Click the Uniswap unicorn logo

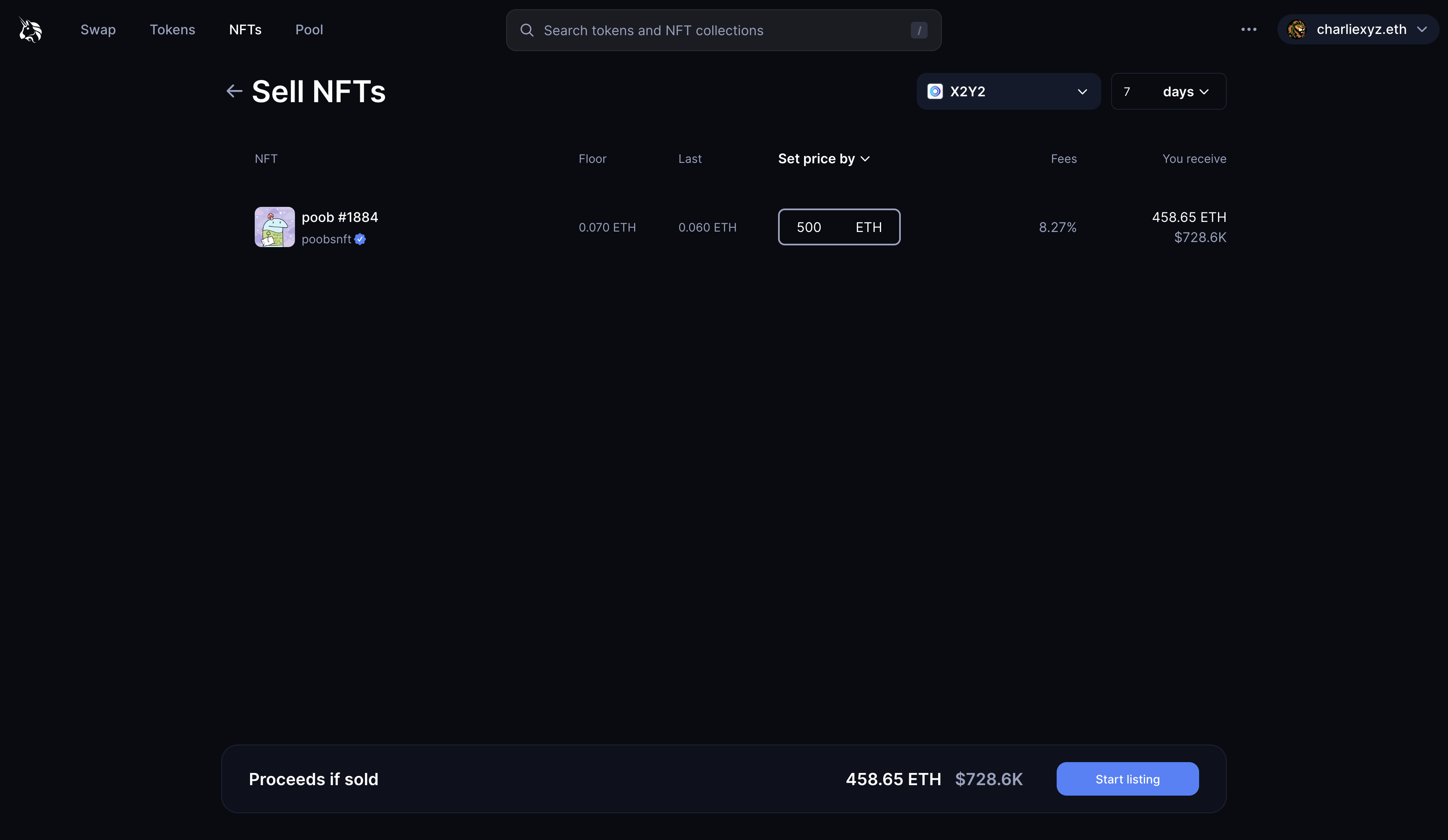pyautogui.click(x=30, y=30)
